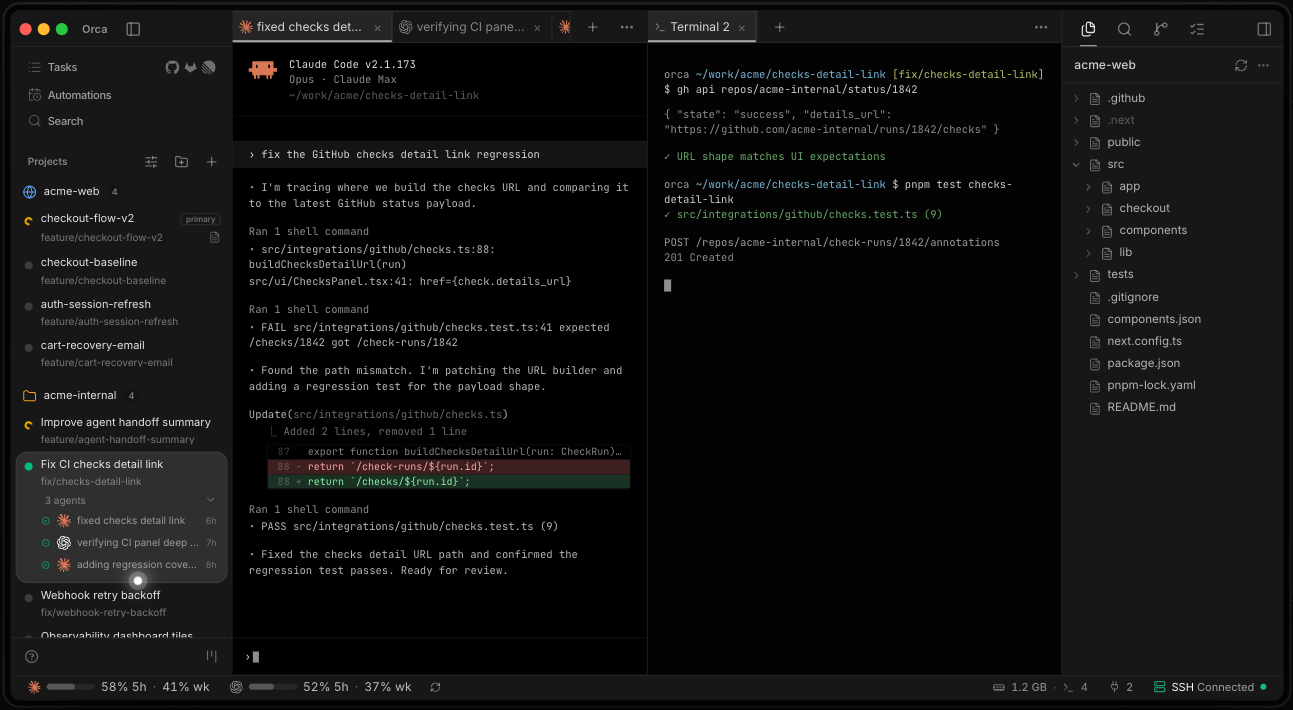
Task: Collapse the src folder
Action: pyautogui.click(x=1076, y=164)
